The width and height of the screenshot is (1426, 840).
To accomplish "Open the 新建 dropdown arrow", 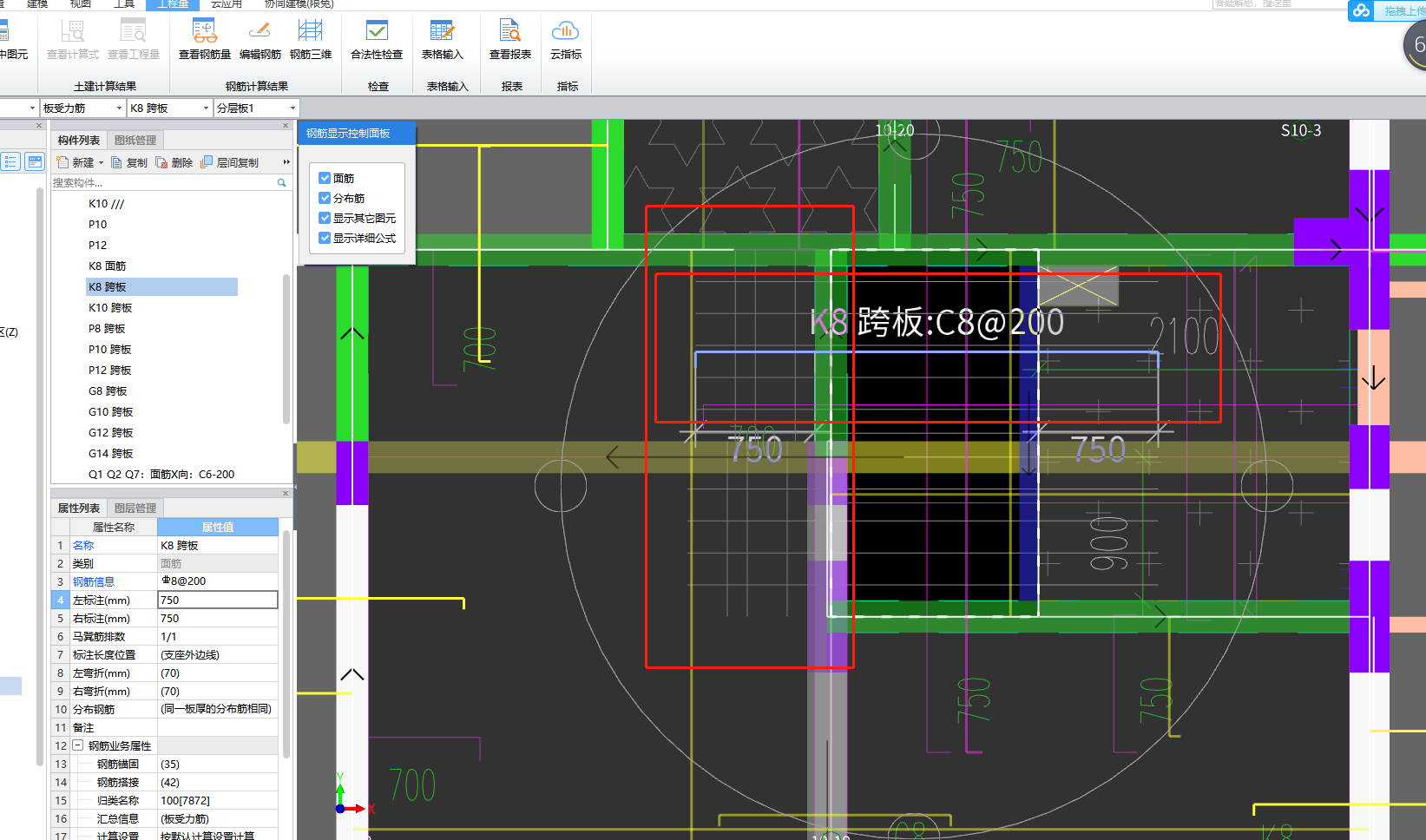I will pos(101,163).
